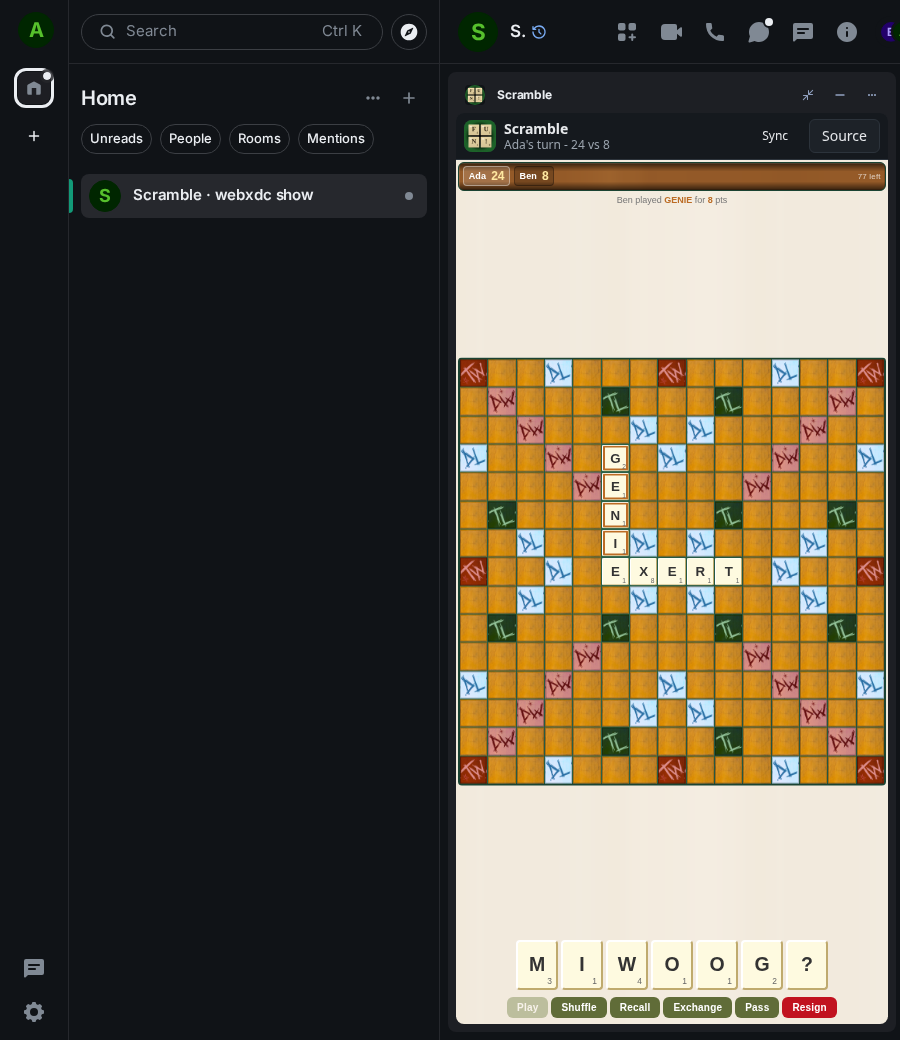Go to the Home space icon
This screenshot has width=900, height=1040.
[x=34, y=88]
